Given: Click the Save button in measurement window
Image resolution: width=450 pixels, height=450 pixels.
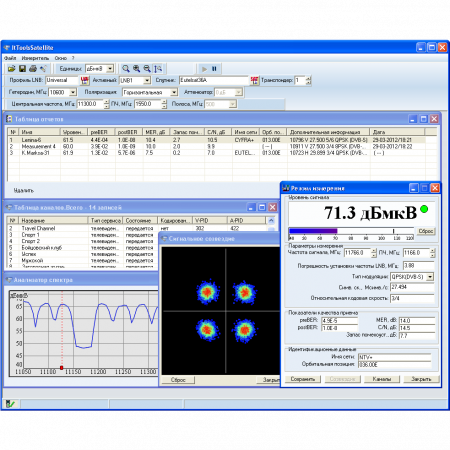Looking at the screenshot, I should [x=302, y=379].
